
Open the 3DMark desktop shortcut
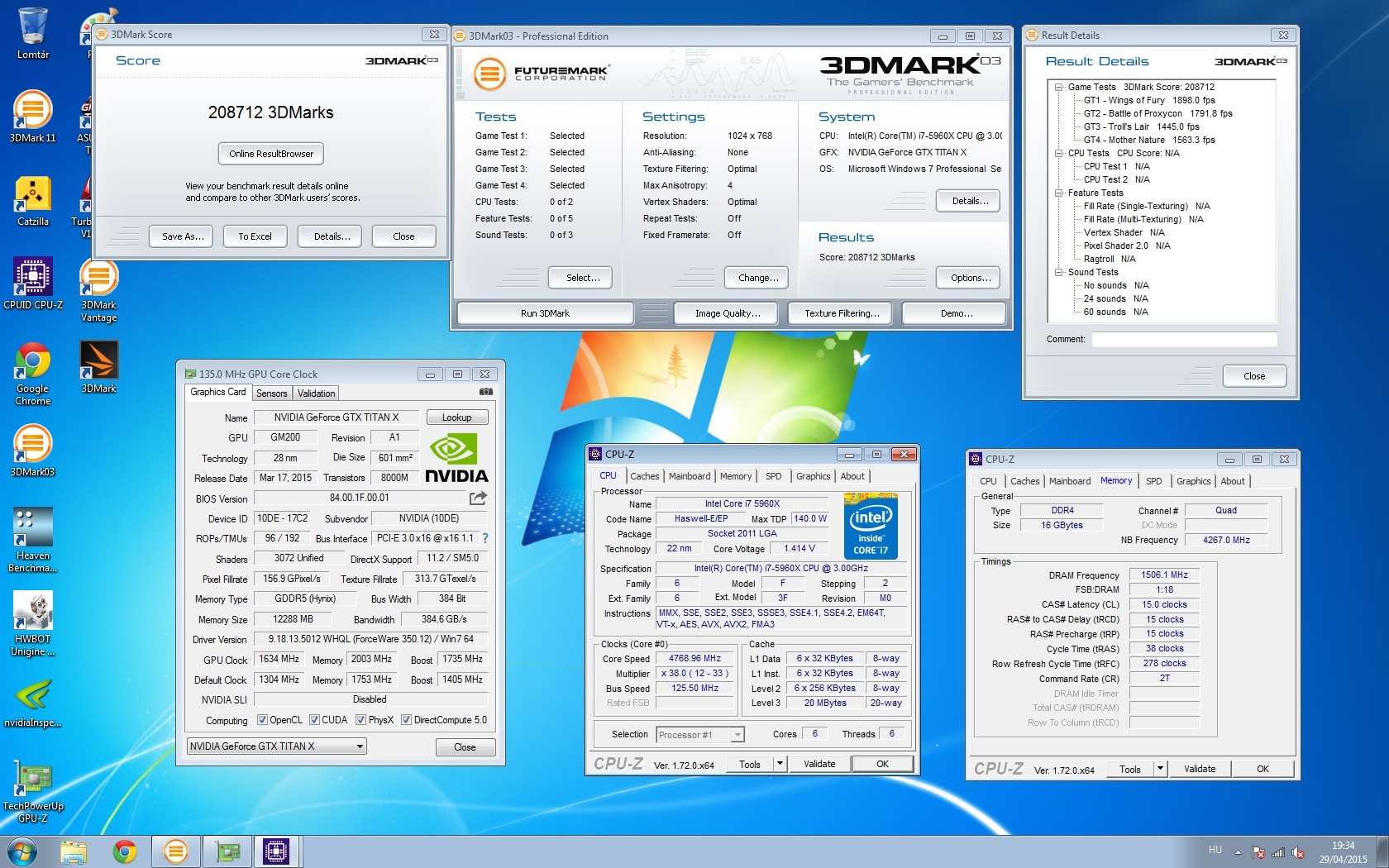point(98,367)
